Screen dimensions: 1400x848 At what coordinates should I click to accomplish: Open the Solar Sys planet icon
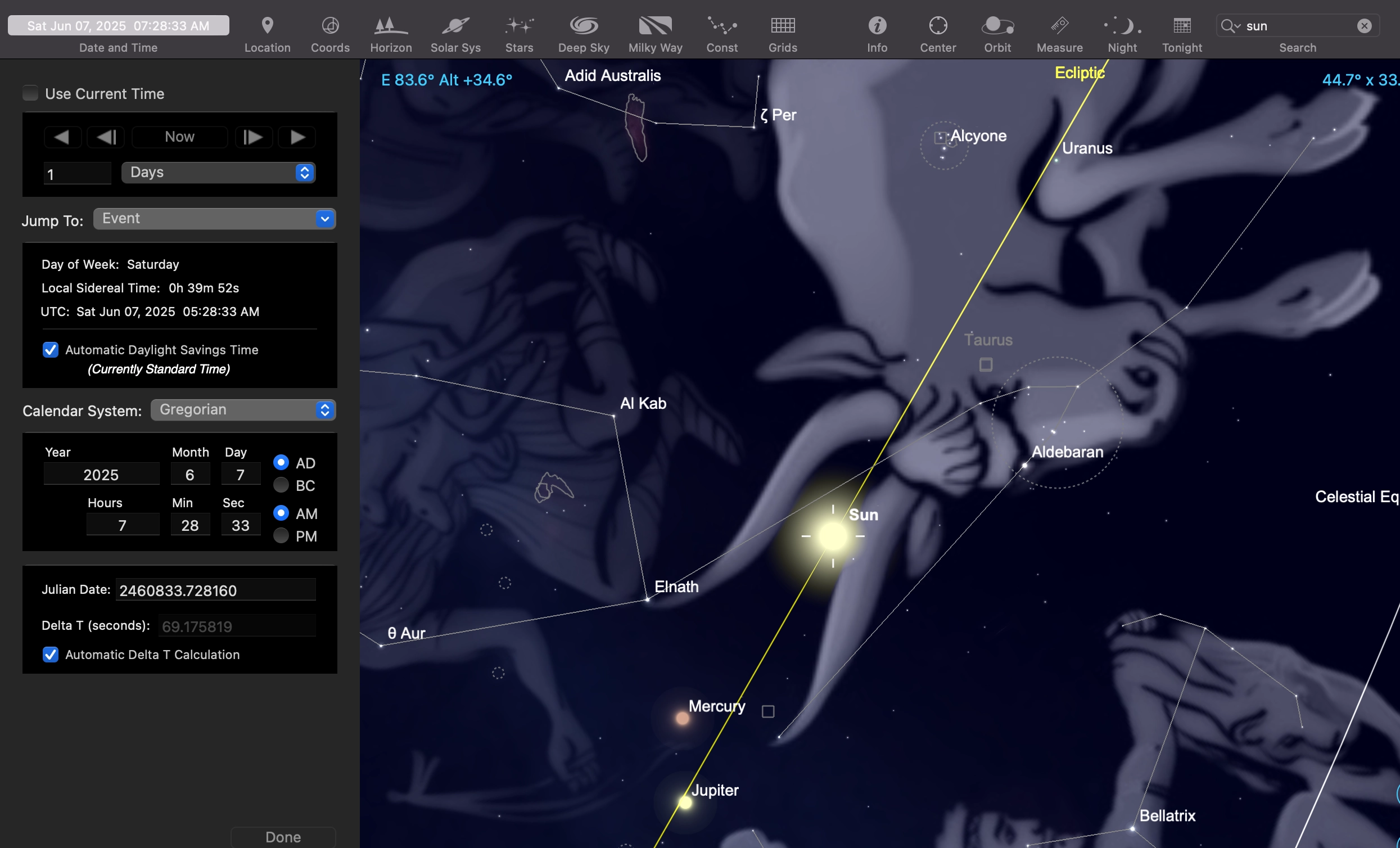coord(455,25)
